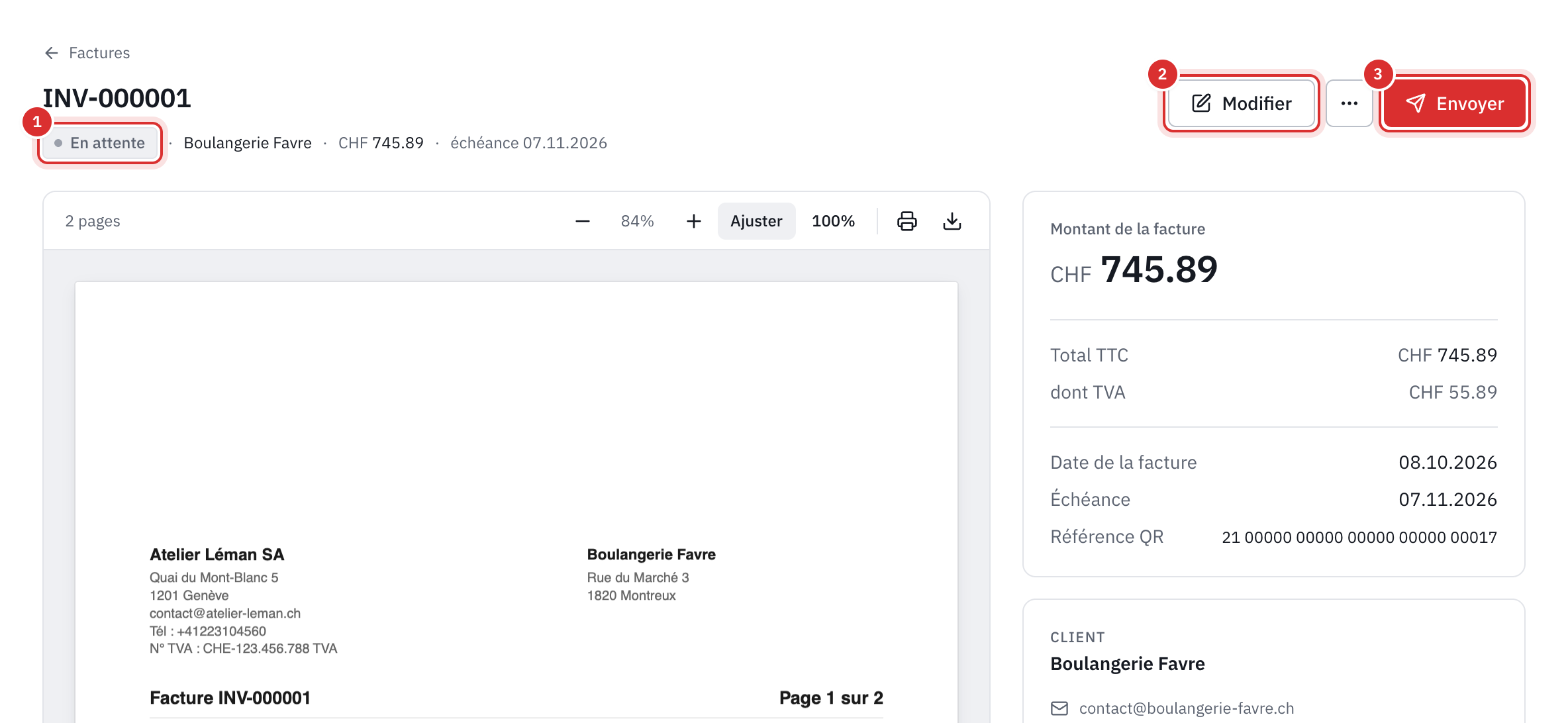Click the Référence QR number
The image size is (1568, 723).
1359,537
